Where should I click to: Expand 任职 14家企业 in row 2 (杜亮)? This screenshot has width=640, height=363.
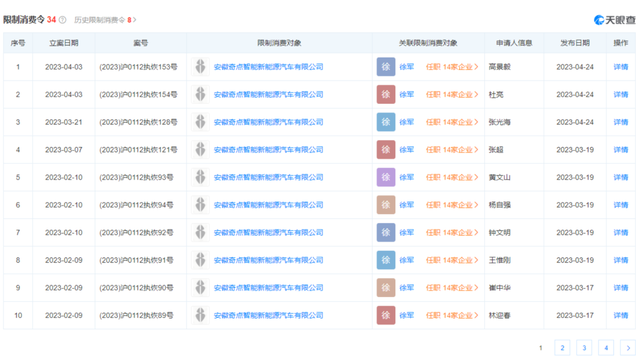tap(452, 94)
